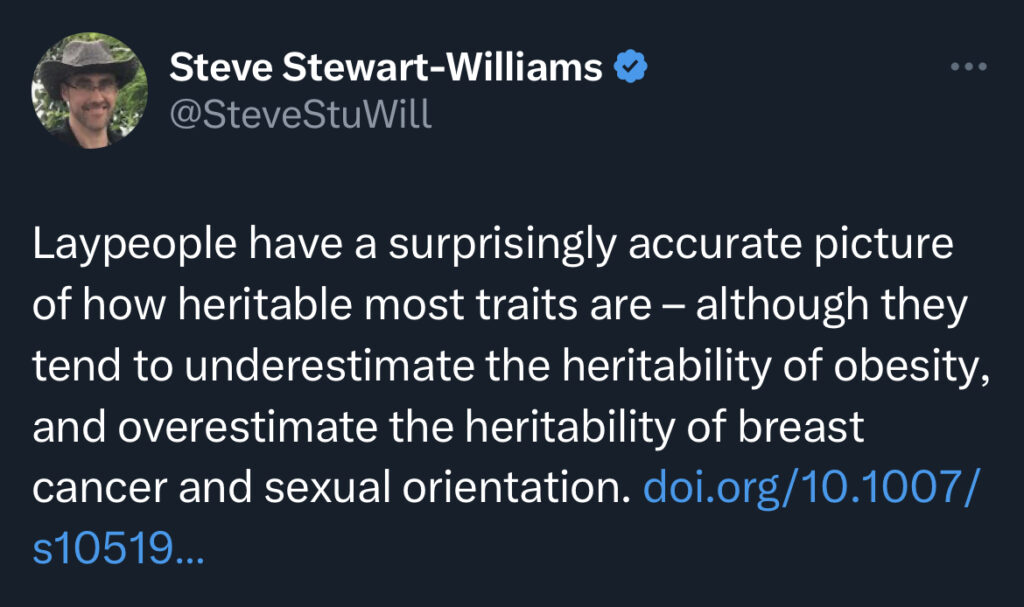Click the word heritable in the tweet
The image size is (1024, 607).
(x=265, y=304)
